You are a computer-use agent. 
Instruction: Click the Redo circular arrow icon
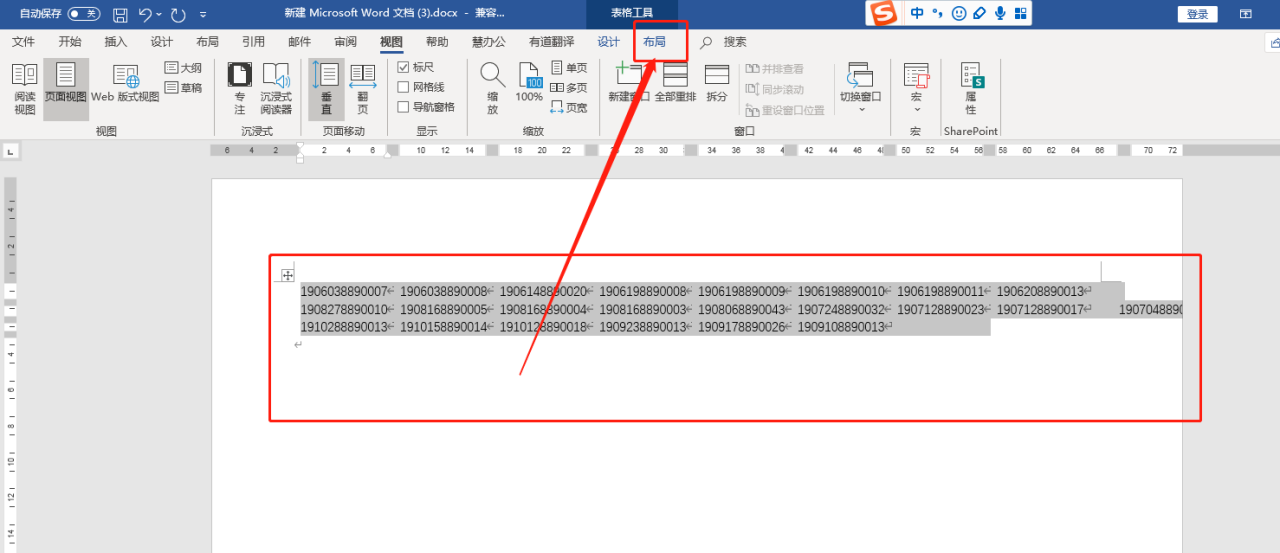point(178,14)
